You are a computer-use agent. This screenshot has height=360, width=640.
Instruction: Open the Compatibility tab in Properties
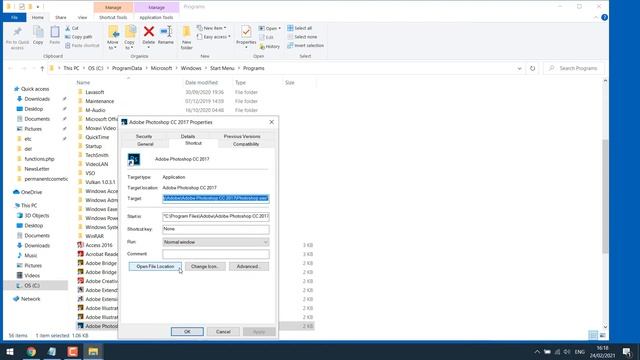pyautogui.click(x=246, y=144)
